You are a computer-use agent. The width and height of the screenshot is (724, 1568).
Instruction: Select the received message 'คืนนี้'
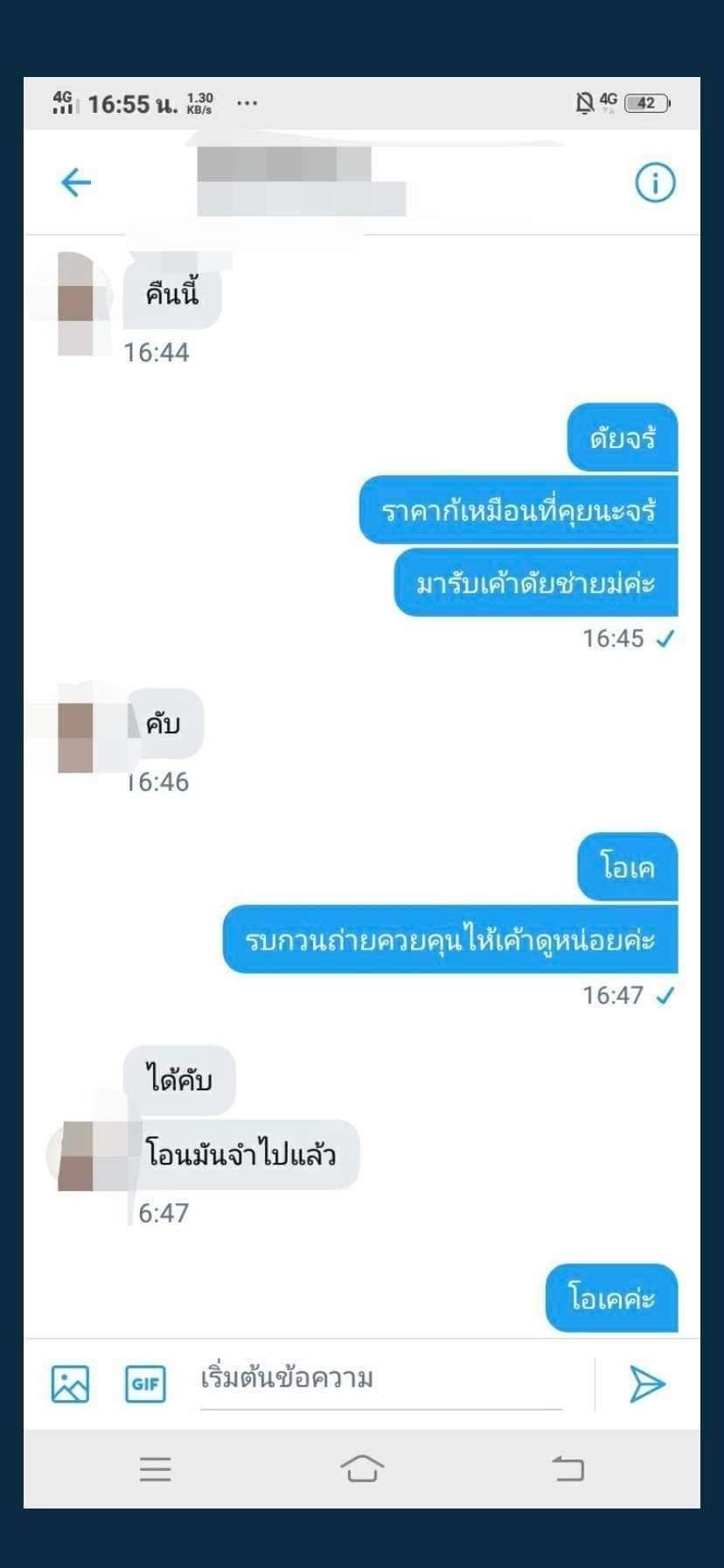172,295
